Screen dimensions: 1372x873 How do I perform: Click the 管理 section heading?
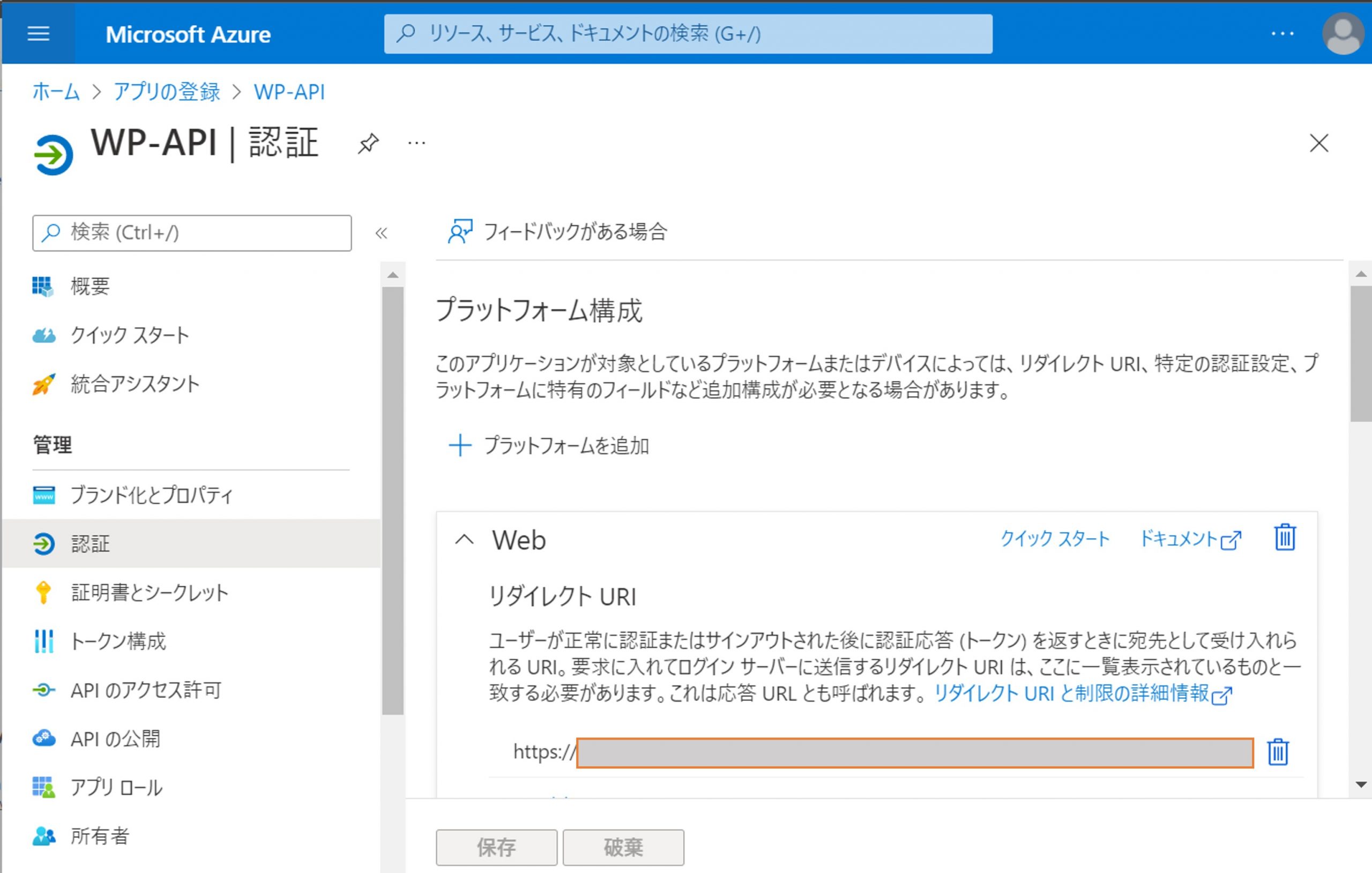pos(53,445)
